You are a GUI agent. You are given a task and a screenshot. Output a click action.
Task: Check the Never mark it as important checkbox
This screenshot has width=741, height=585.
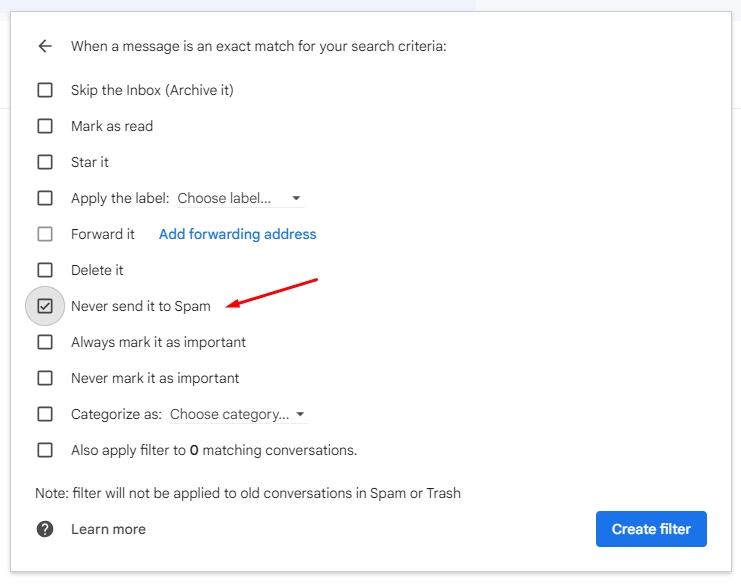[x=45, y=378]
